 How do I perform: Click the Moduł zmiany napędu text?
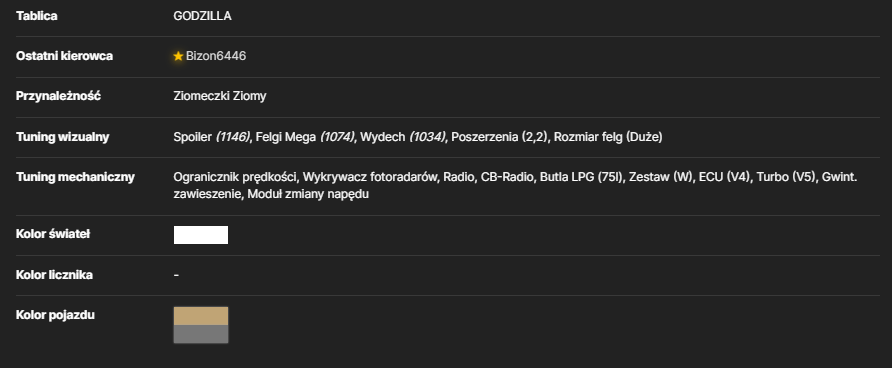(x=308, y=194)
